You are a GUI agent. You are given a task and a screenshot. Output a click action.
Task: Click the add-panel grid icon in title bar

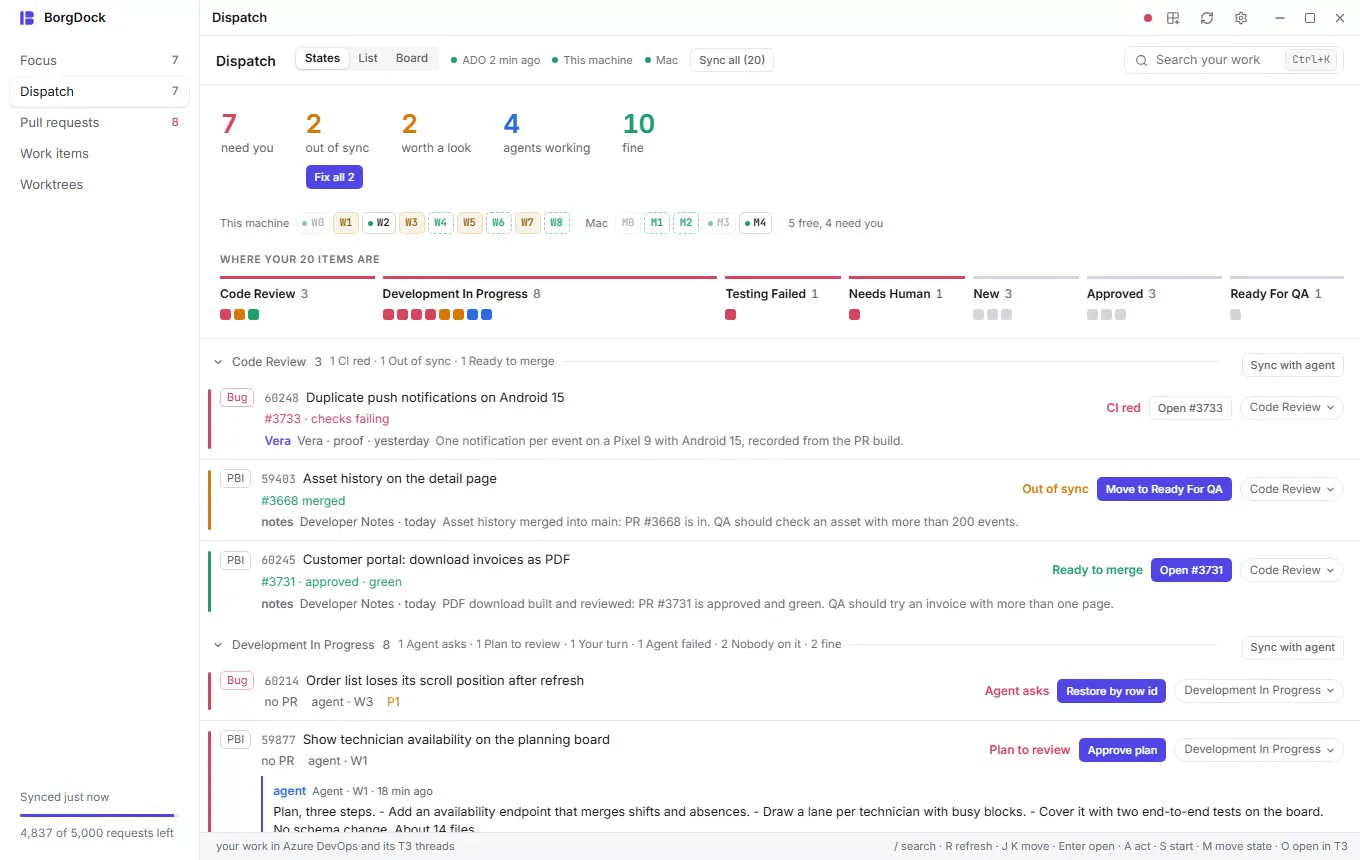pos(1174,18)
